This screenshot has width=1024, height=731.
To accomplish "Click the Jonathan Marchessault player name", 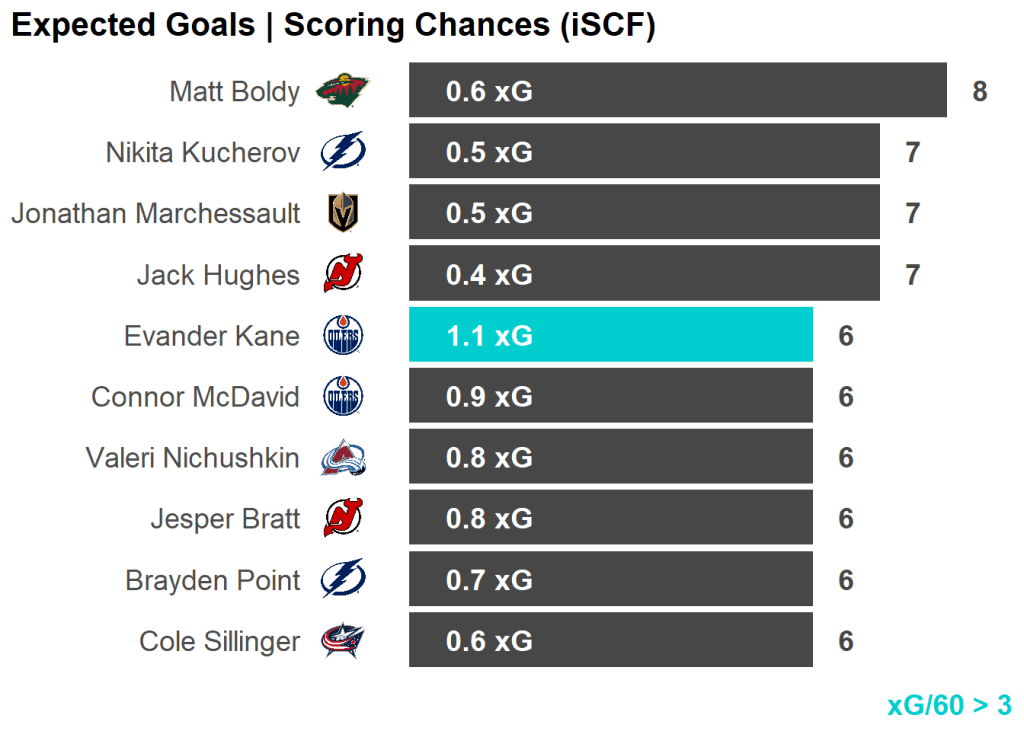I will pos(155,214).
